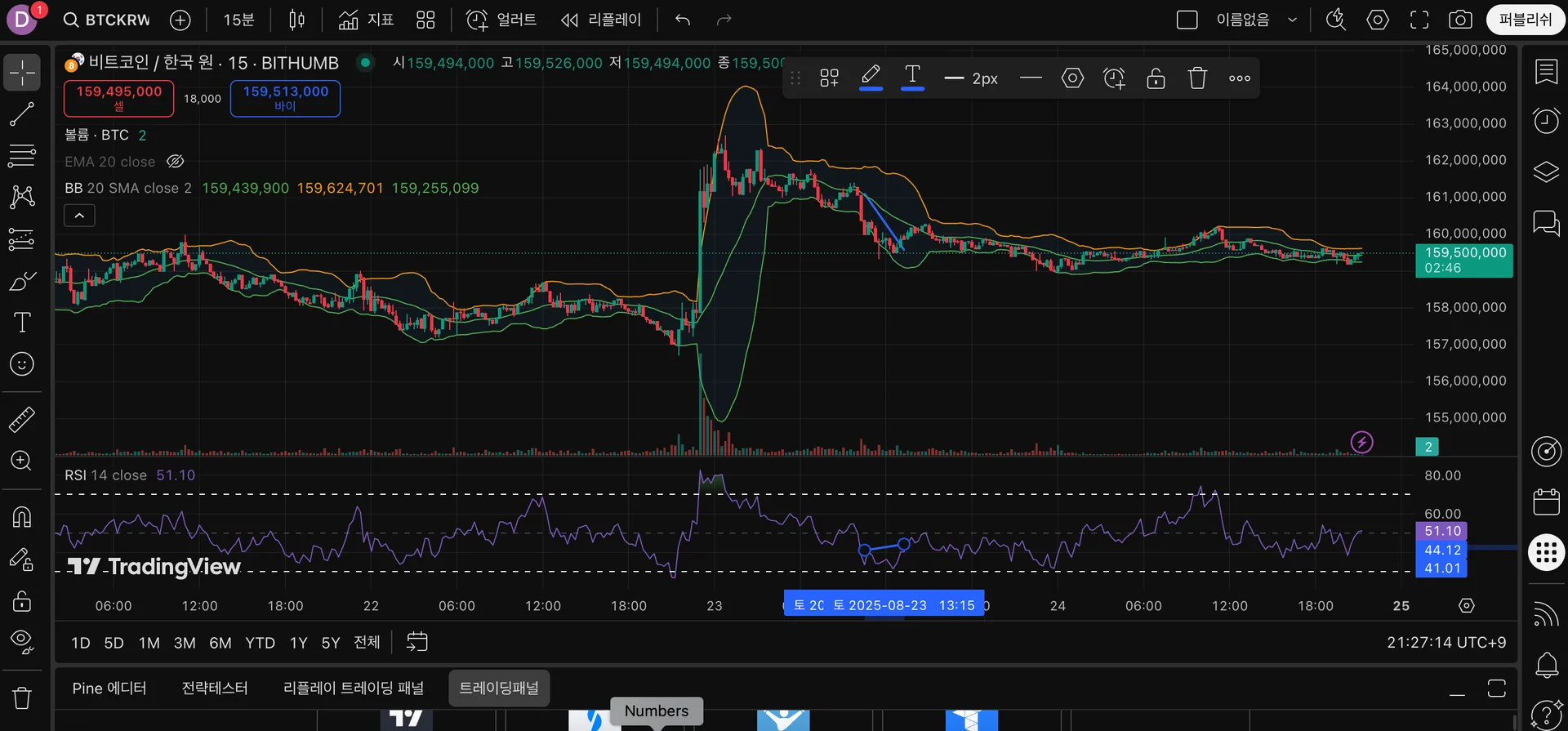Delete the selected drawing with trash icon
This screenshot has width=1568, height=731.
coord(1197,78)
